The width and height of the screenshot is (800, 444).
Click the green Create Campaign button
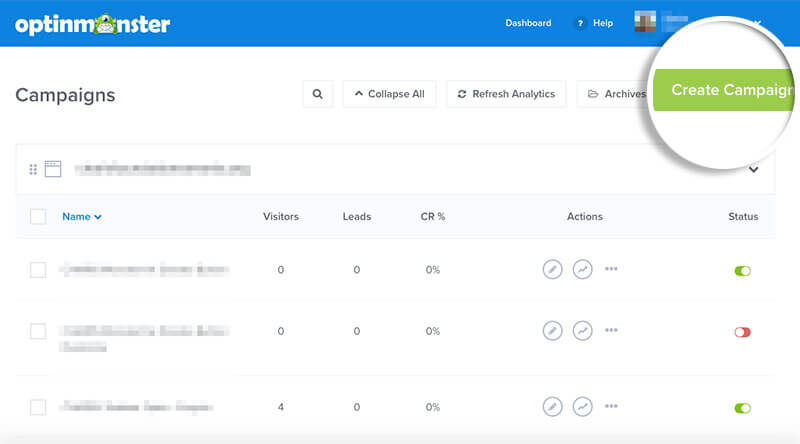(723, 90)
